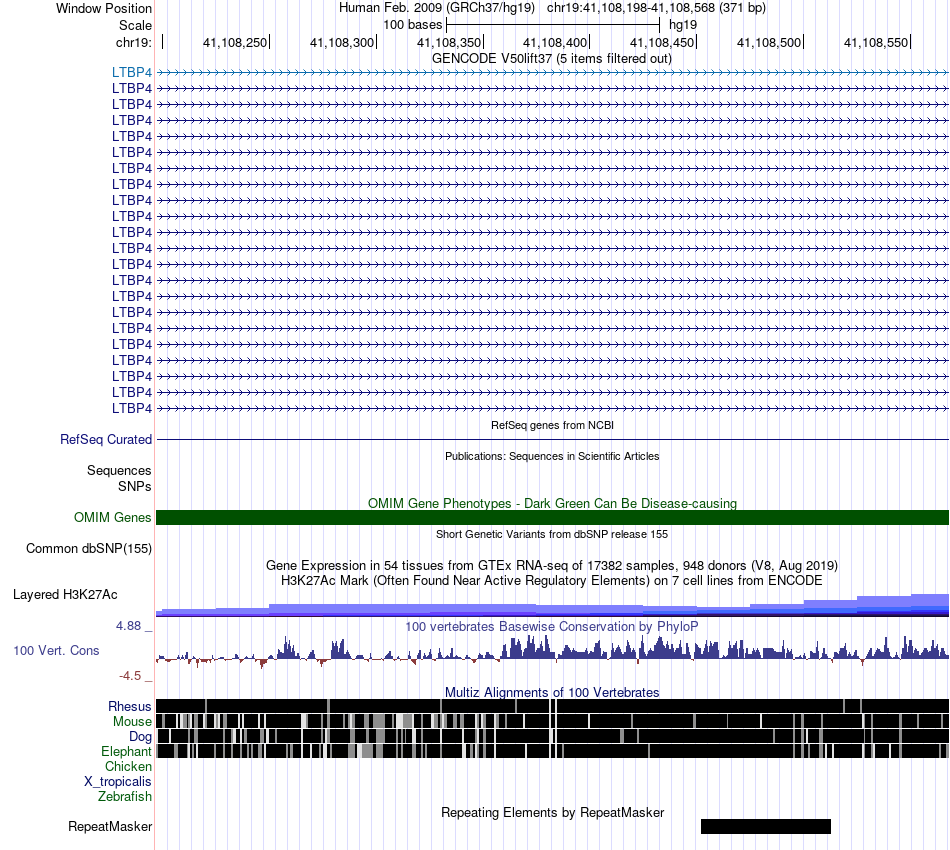
Task: Click the RepeatMasker track label
Action: 110,826
